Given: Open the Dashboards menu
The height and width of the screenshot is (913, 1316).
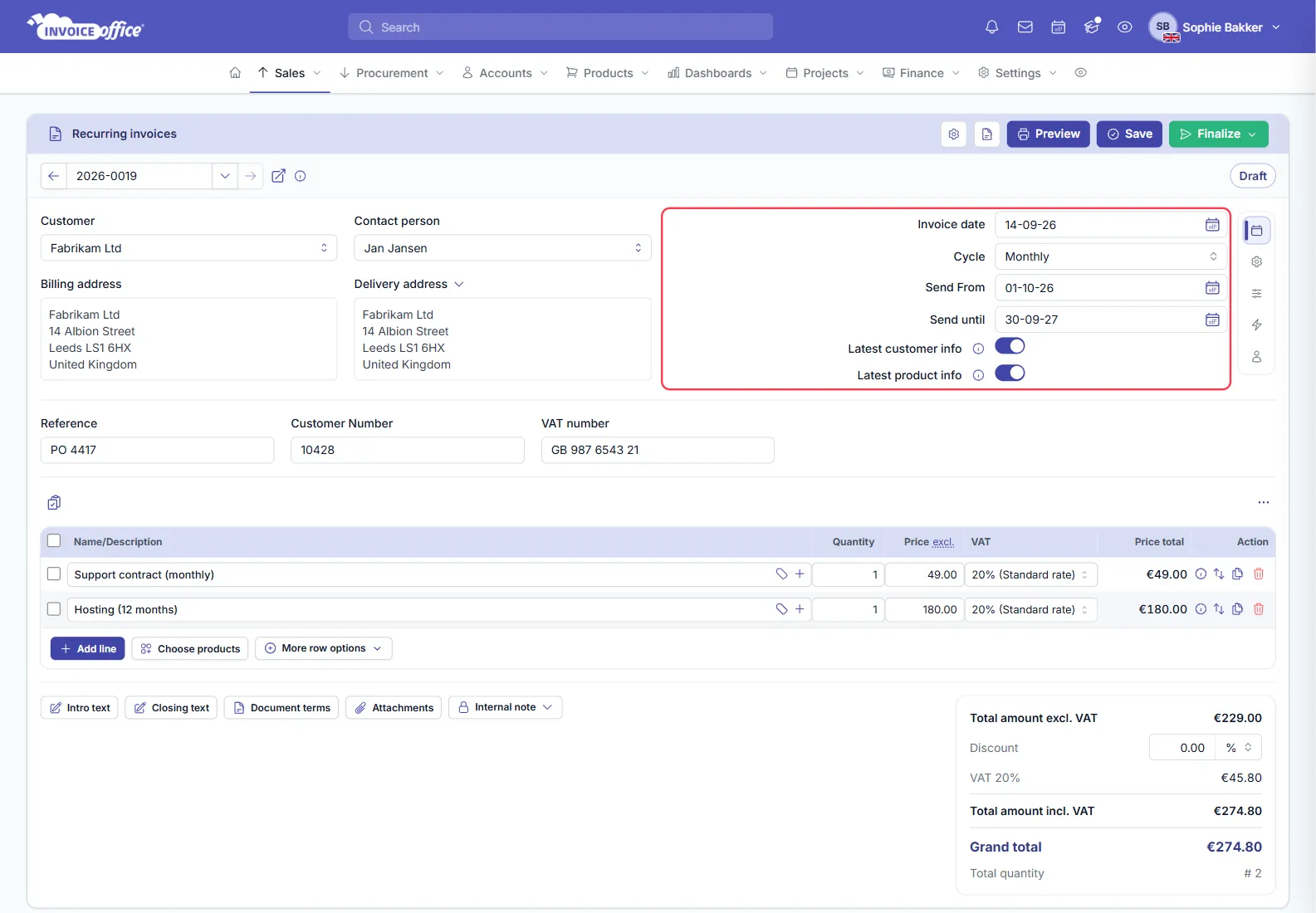Looking at the screenshot, I should click(717, 73).
